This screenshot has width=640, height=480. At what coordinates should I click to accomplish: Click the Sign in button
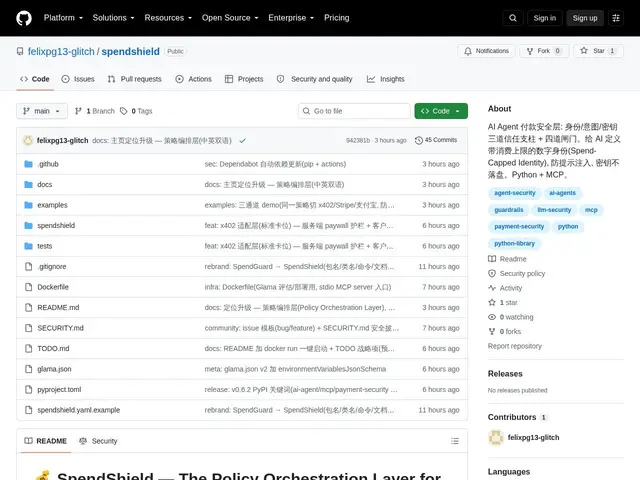[x=544, y=18]
